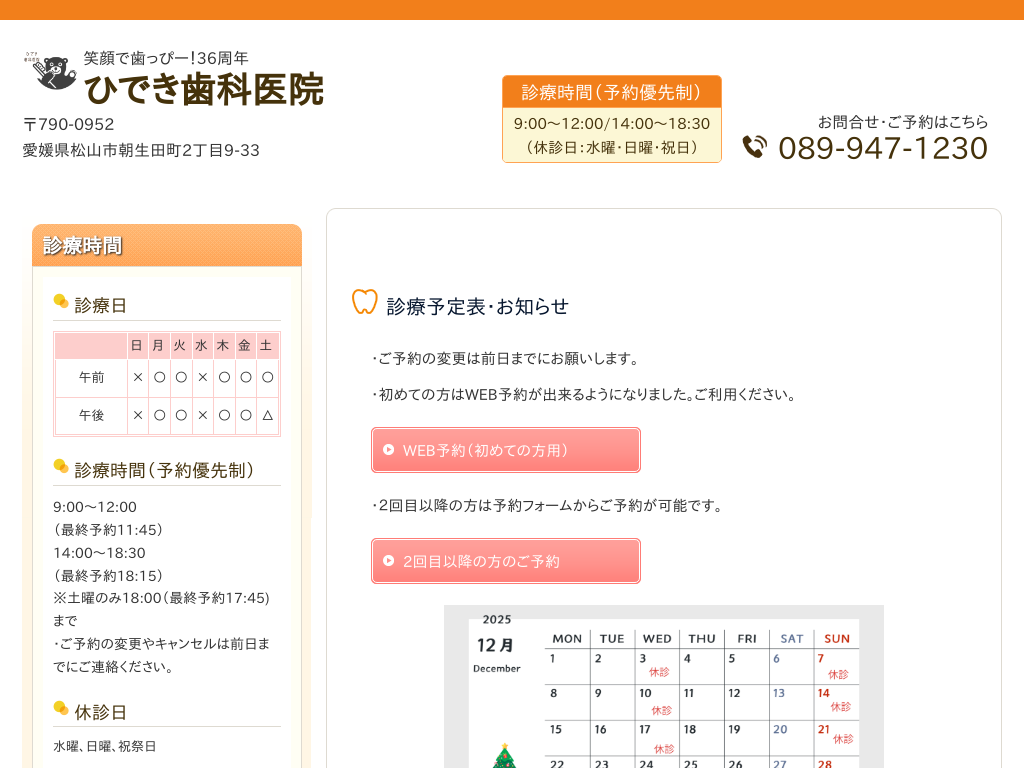The image size is (1024, 768).
Task: Click the yellow bullet icon beside 診療日
Action: 61,301
